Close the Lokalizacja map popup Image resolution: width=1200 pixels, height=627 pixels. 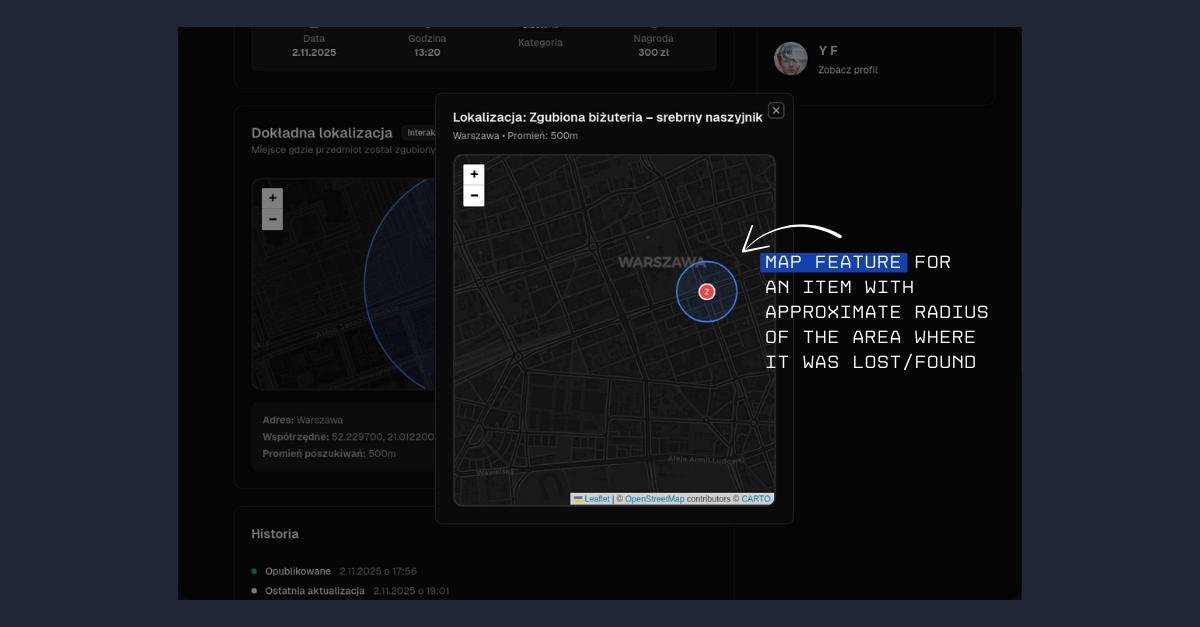pos(776,111)
